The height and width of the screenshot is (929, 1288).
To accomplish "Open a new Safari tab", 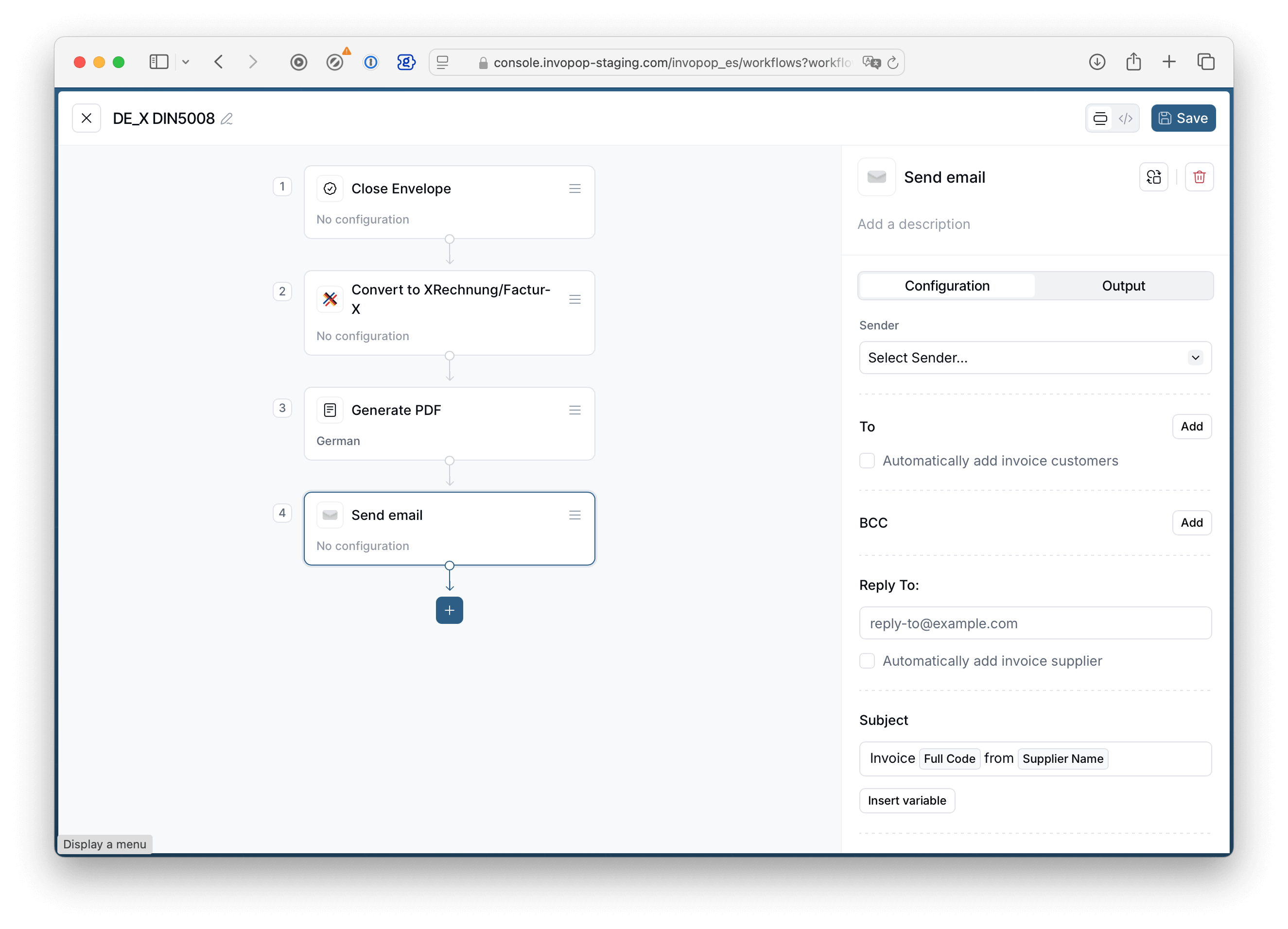I will pyautogui.click(x=1169, y=62).
